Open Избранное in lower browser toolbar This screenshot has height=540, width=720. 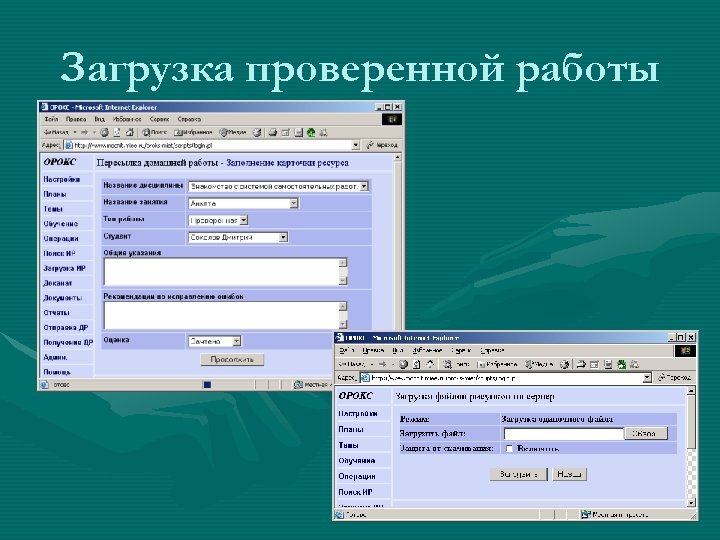tap(498, 364)
